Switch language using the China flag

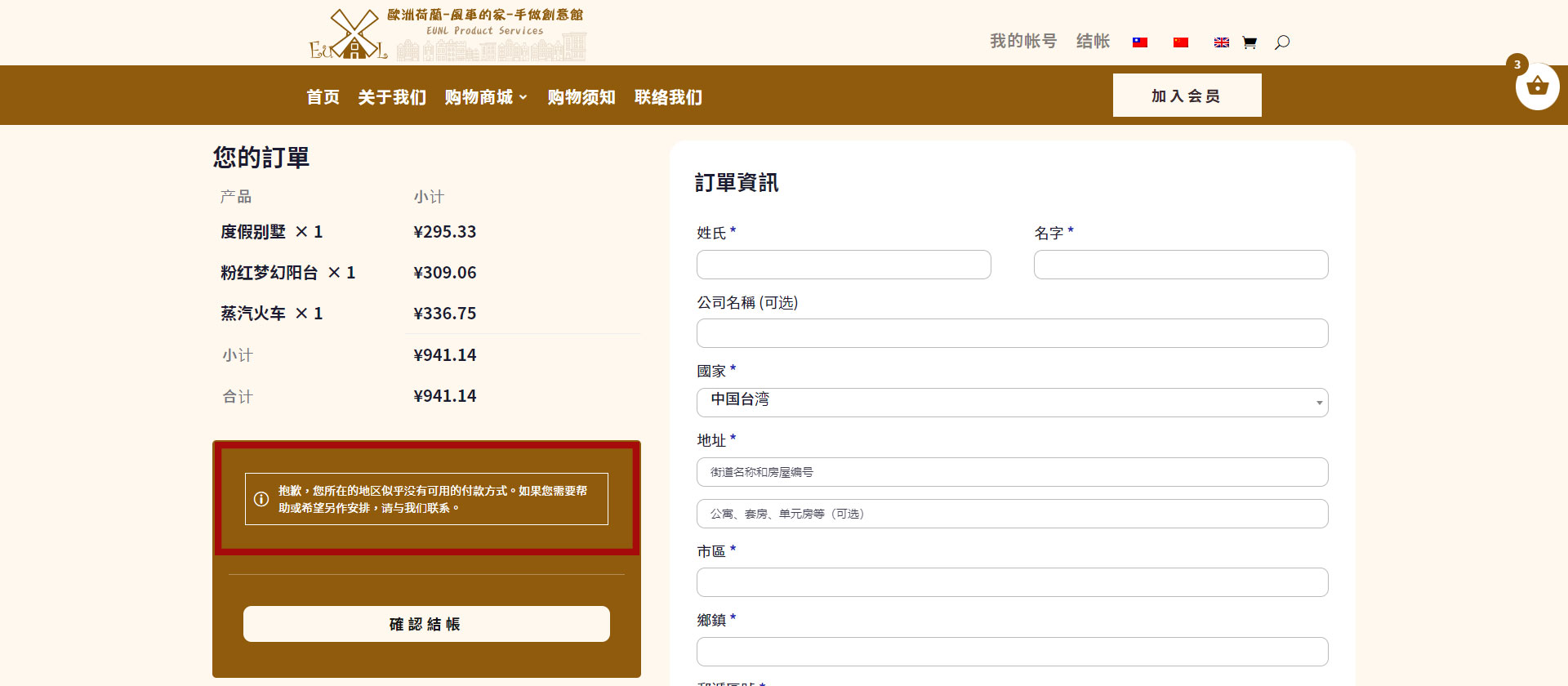[1181, 42]
